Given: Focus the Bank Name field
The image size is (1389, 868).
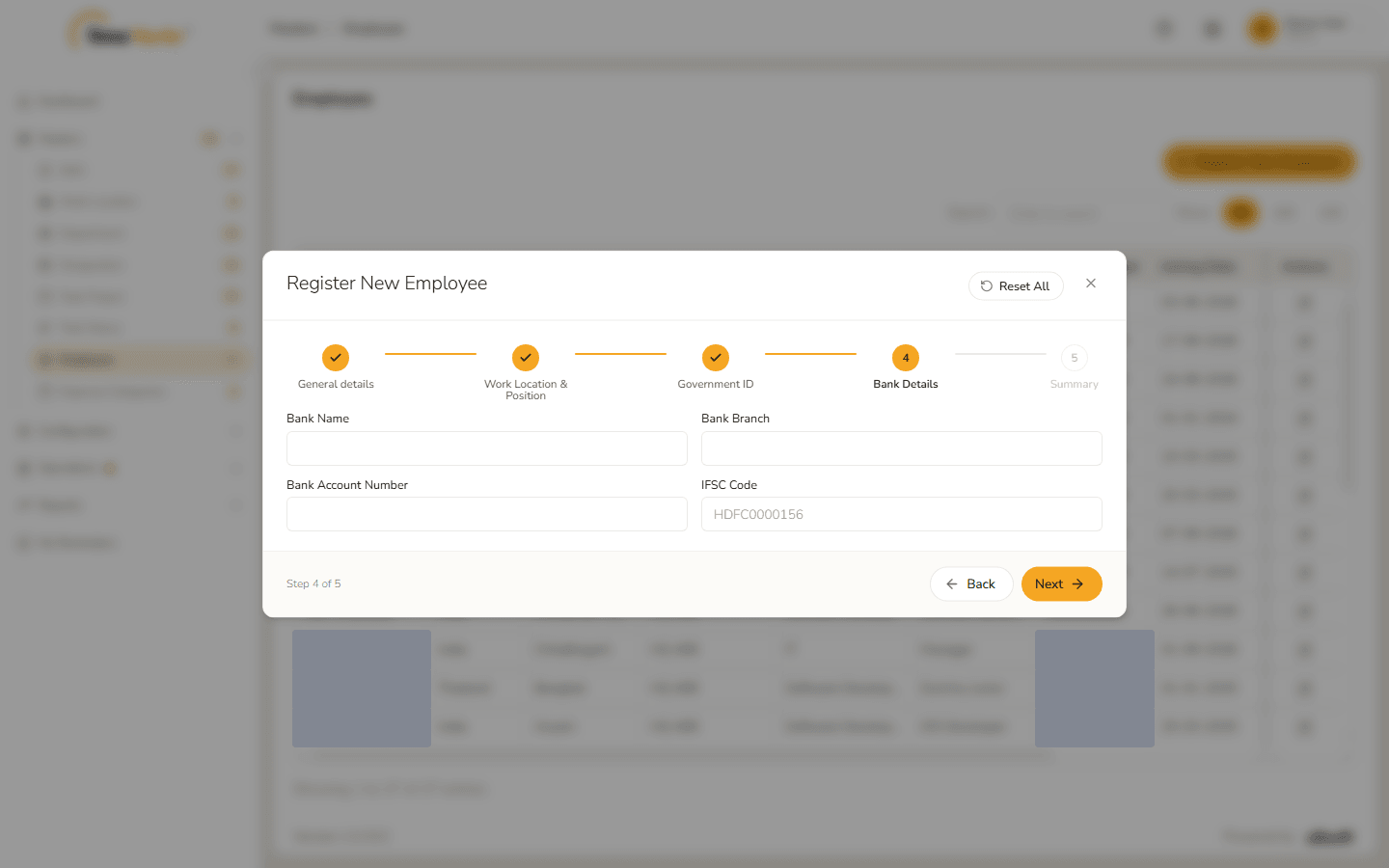Looking at the screenshot, I should tap(487, 448).
